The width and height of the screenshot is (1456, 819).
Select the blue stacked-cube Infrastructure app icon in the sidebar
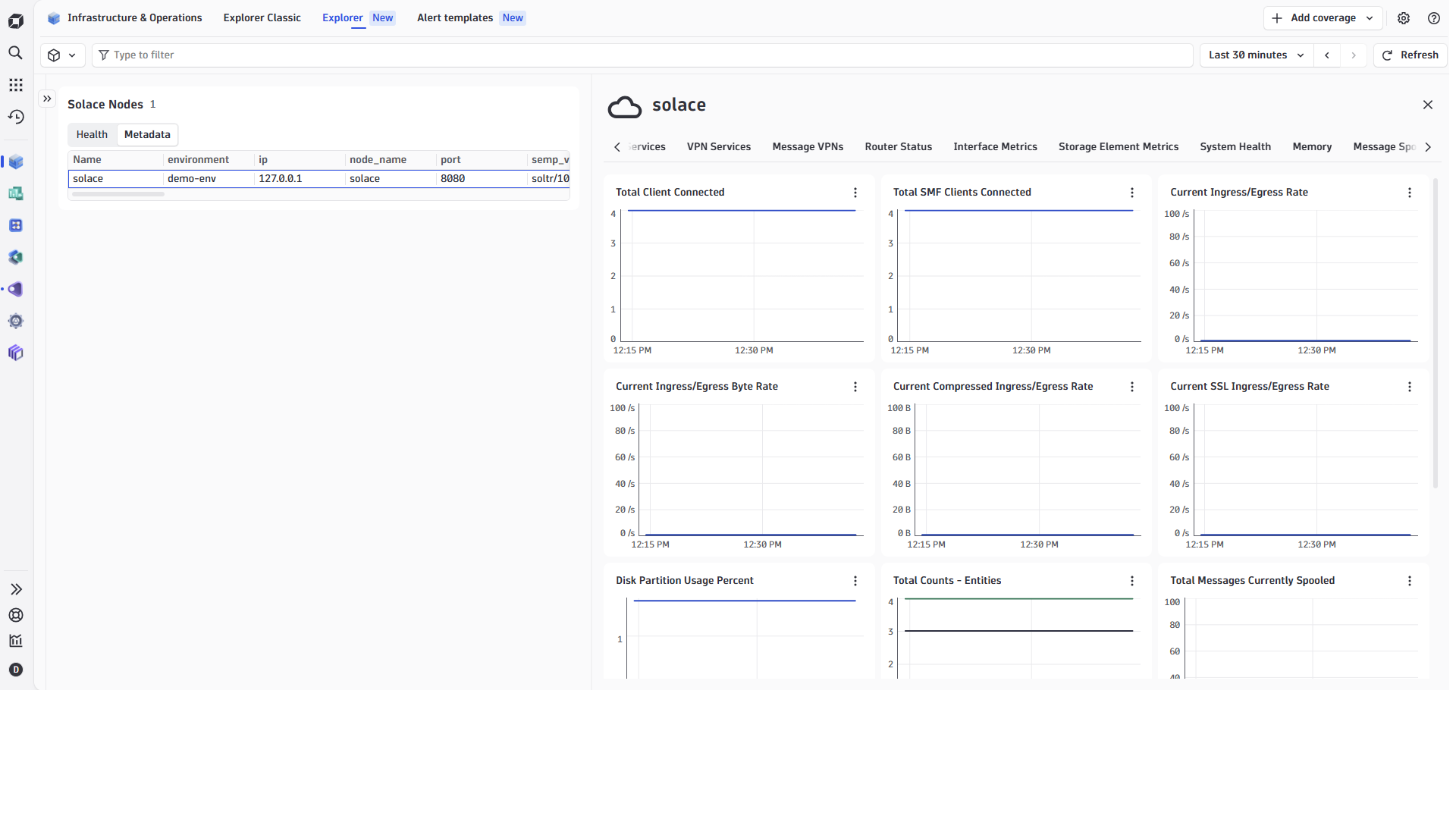[16, 162]
